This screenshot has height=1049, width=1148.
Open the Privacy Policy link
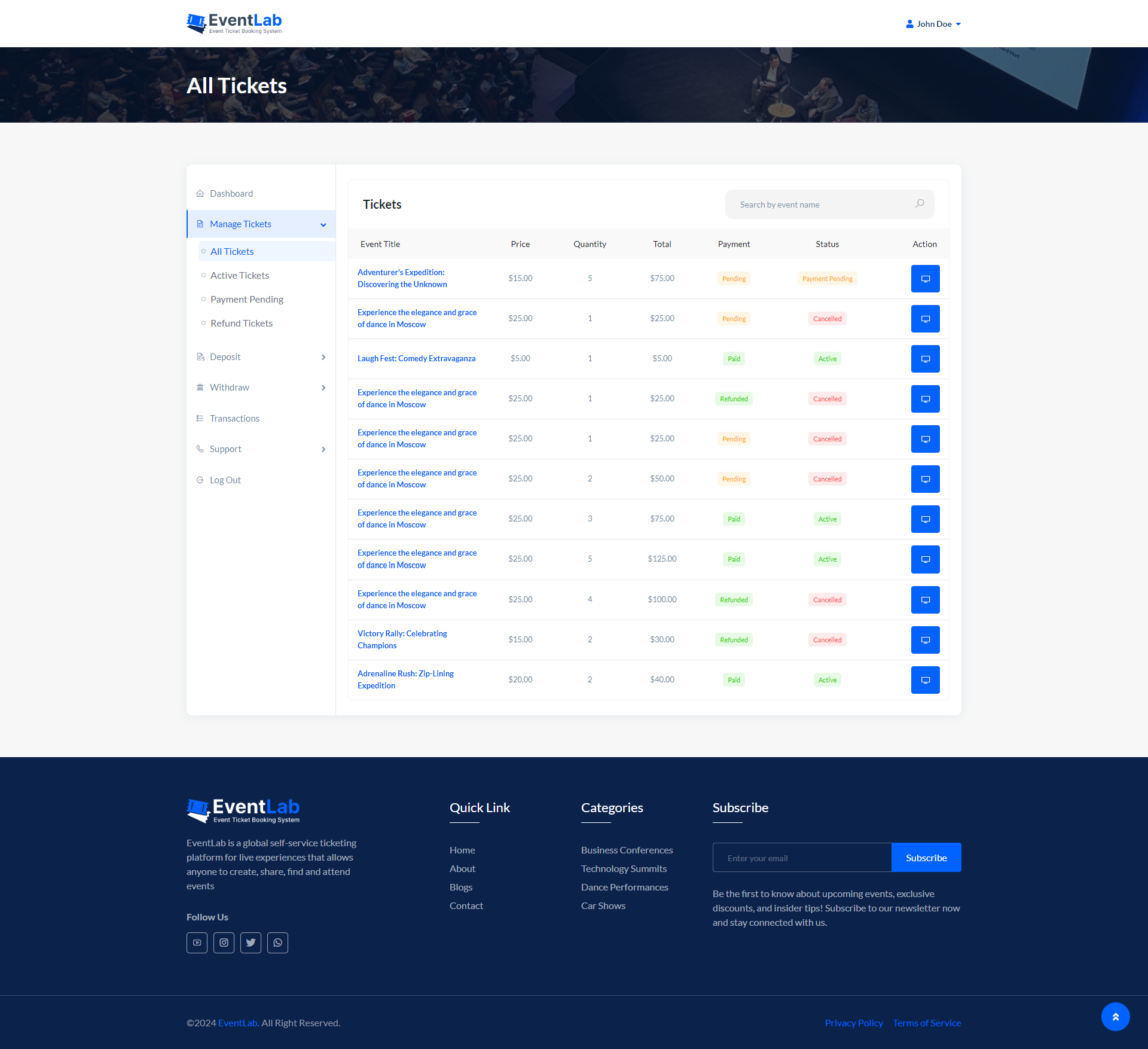point(853,1023)
